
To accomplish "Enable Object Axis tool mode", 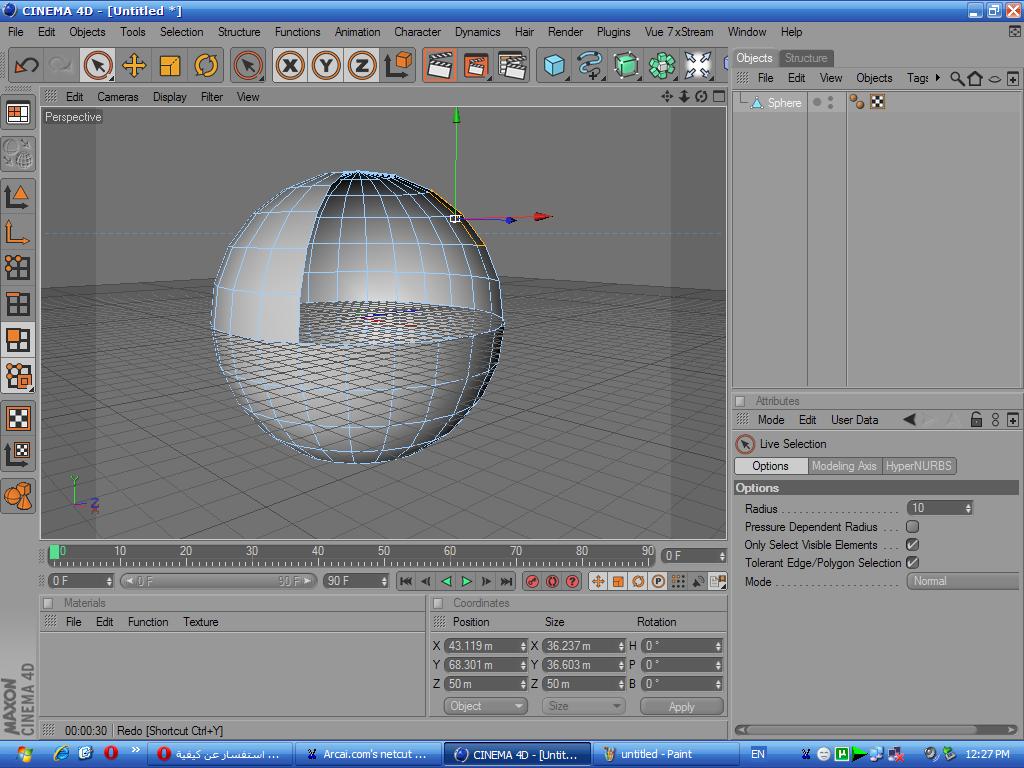I will point(18,232).
